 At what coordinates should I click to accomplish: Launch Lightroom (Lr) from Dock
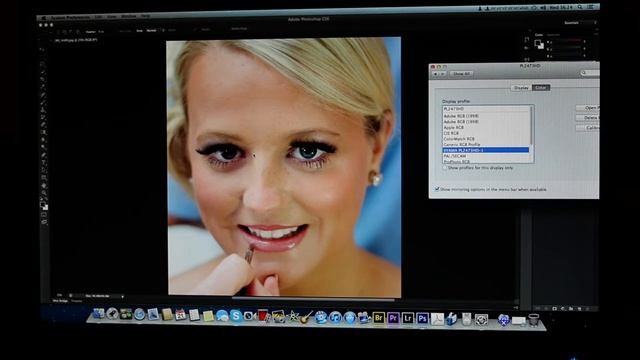pos(408,318)
